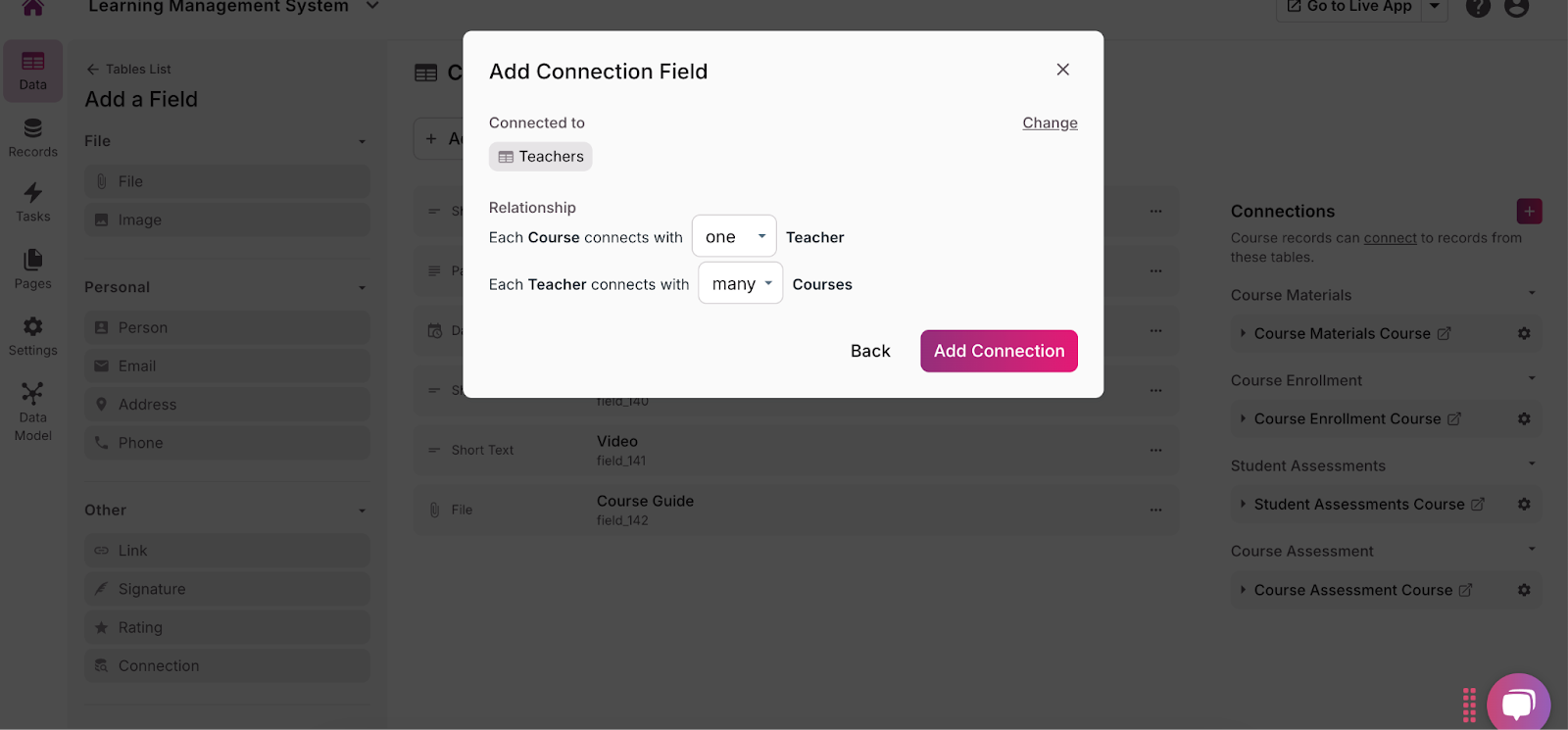Click the pink add connection plus icon

tap(1529, 211)
